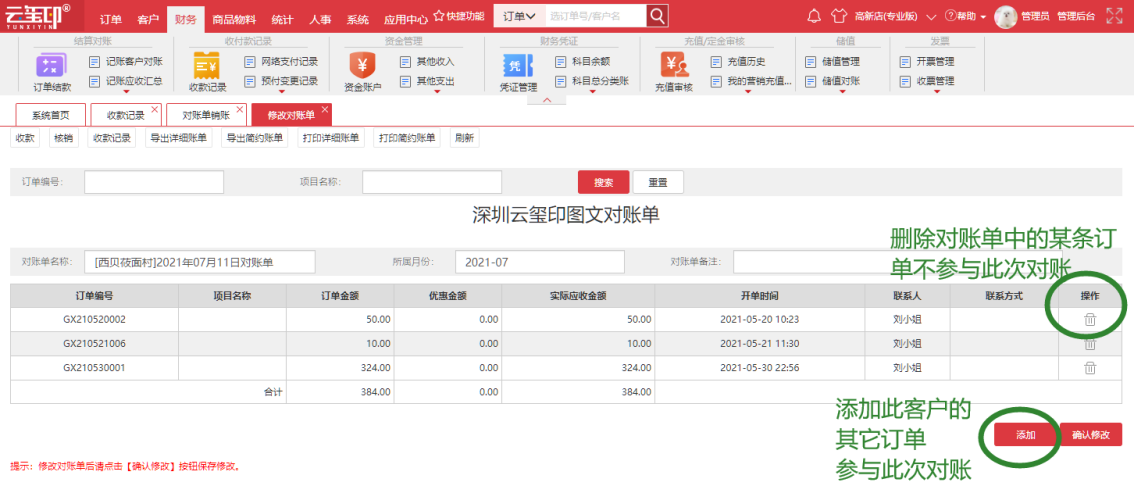1134x493 pixels.
Task: Close the 对账单销账 tab
Action: pos(240,108)
